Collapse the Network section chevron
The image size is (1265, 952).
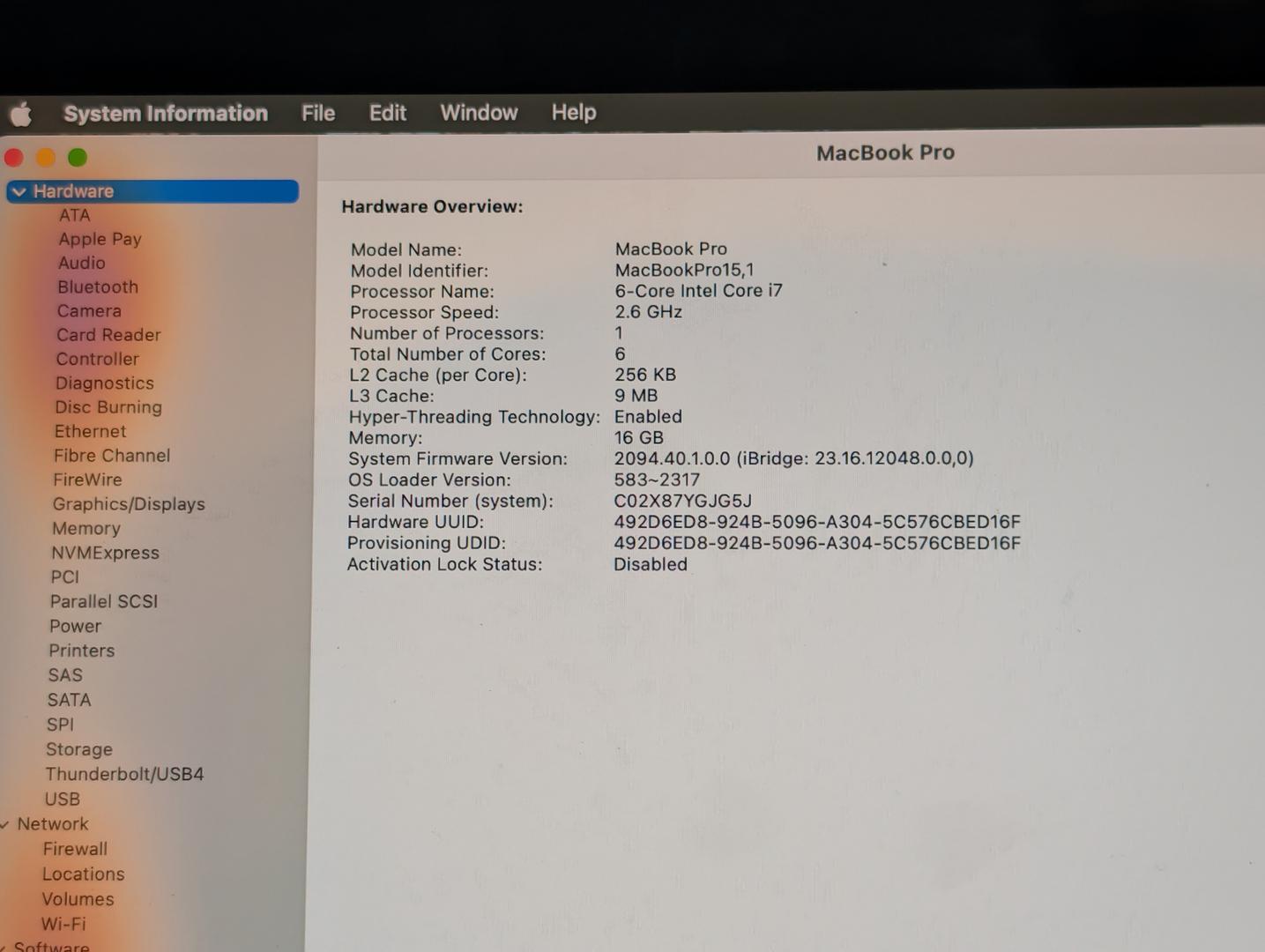point(5,825)
